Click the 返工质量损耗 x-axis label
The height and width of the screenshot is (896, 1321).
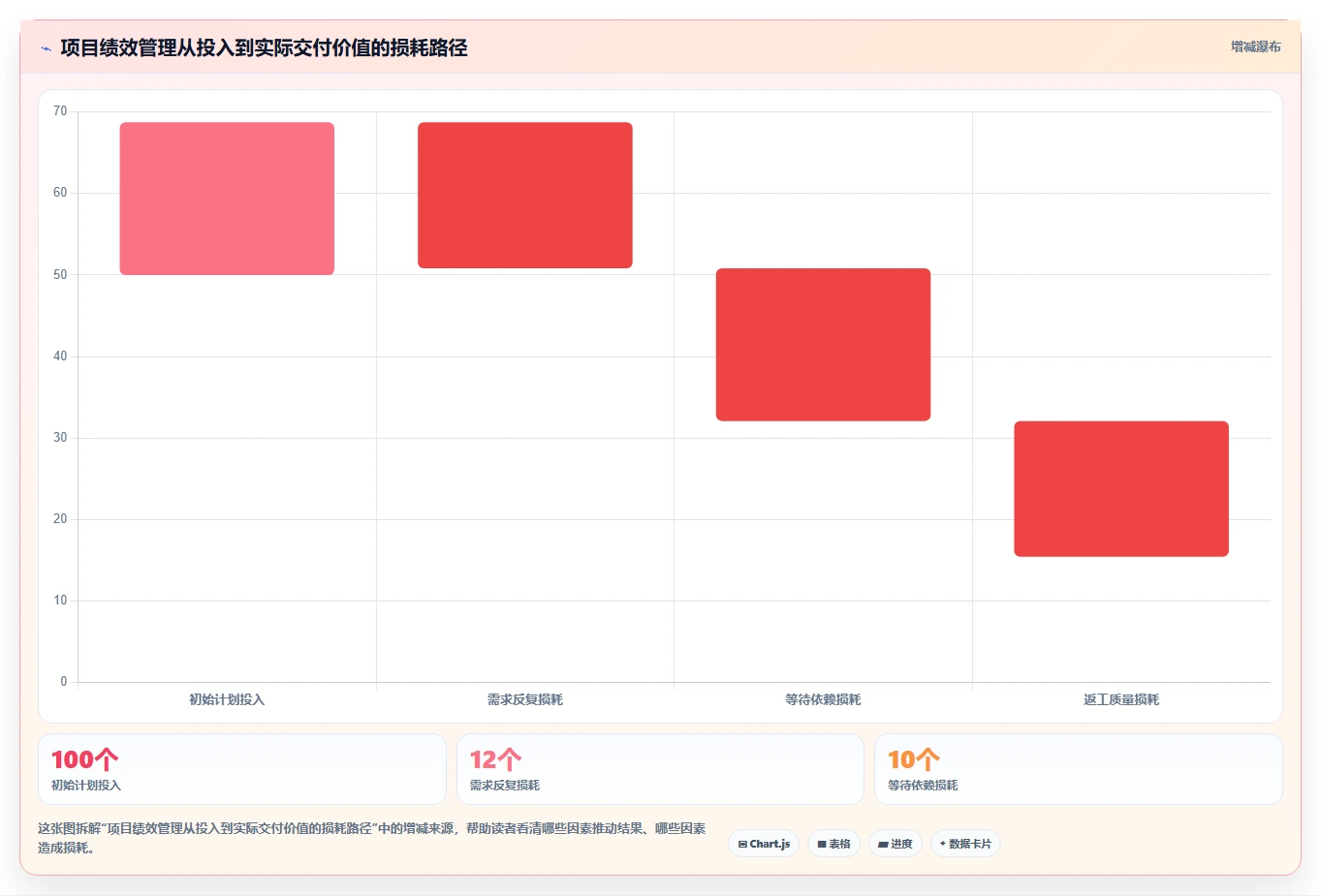(1121, 699)
